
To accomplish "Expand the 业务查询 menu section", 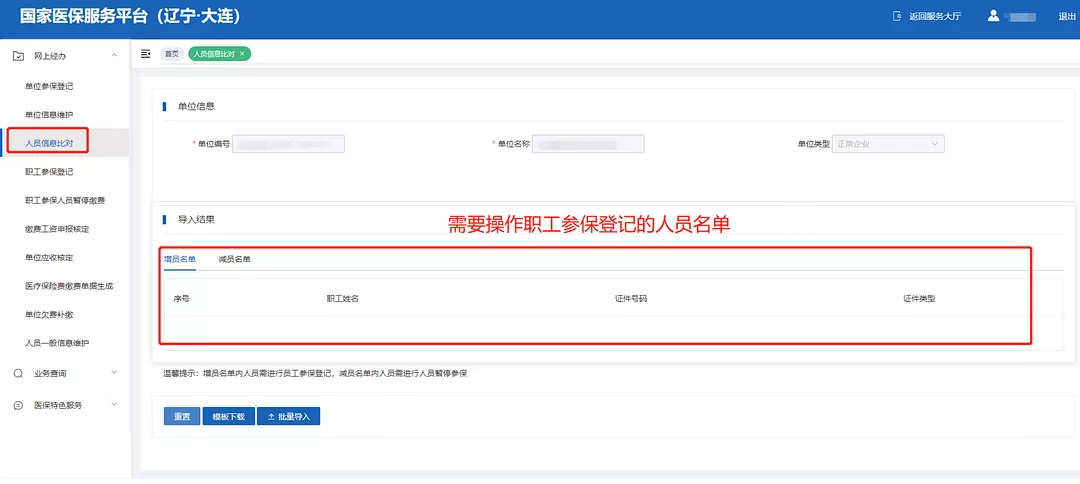I will pyautogui.click(x=114, y=373).
